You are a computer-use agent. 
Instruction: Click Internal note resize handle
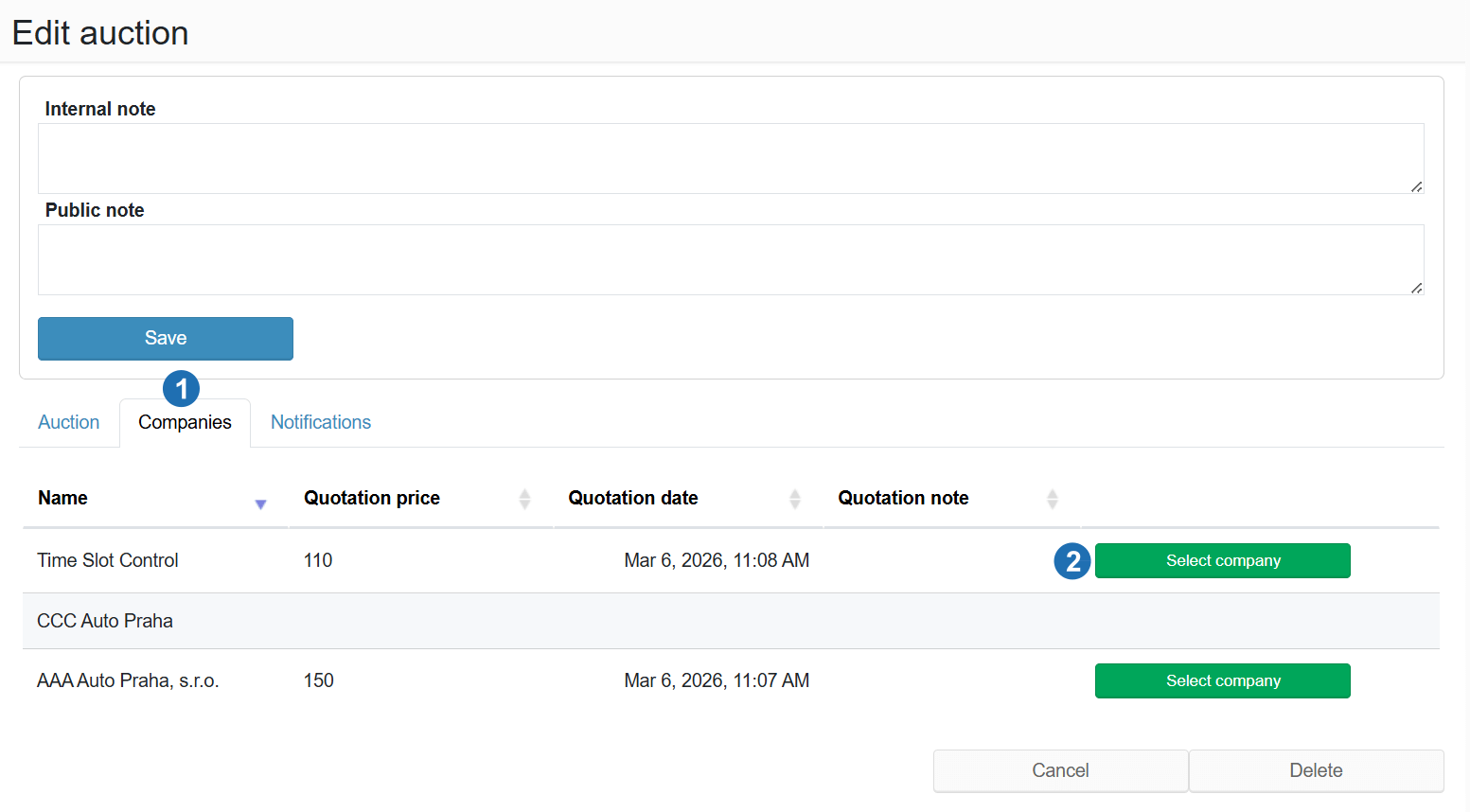click(1416, 186)
